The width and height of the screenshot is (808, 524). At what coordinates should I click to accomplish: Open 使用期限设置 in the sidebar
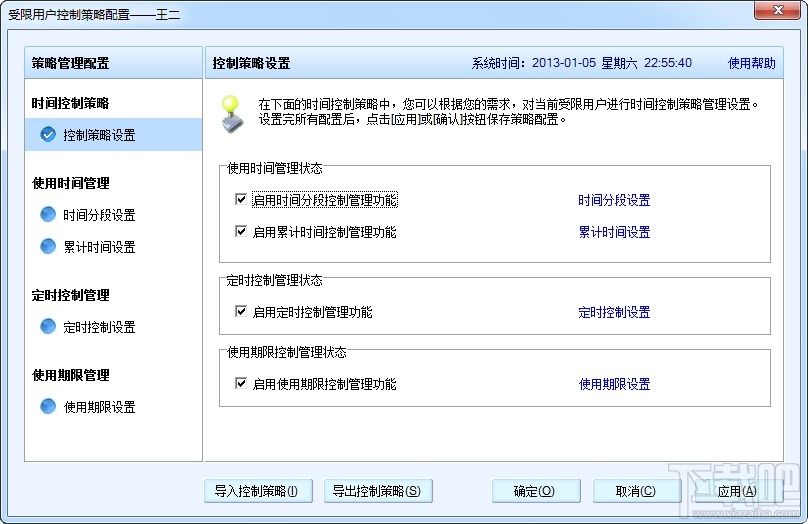pos(99,407)
